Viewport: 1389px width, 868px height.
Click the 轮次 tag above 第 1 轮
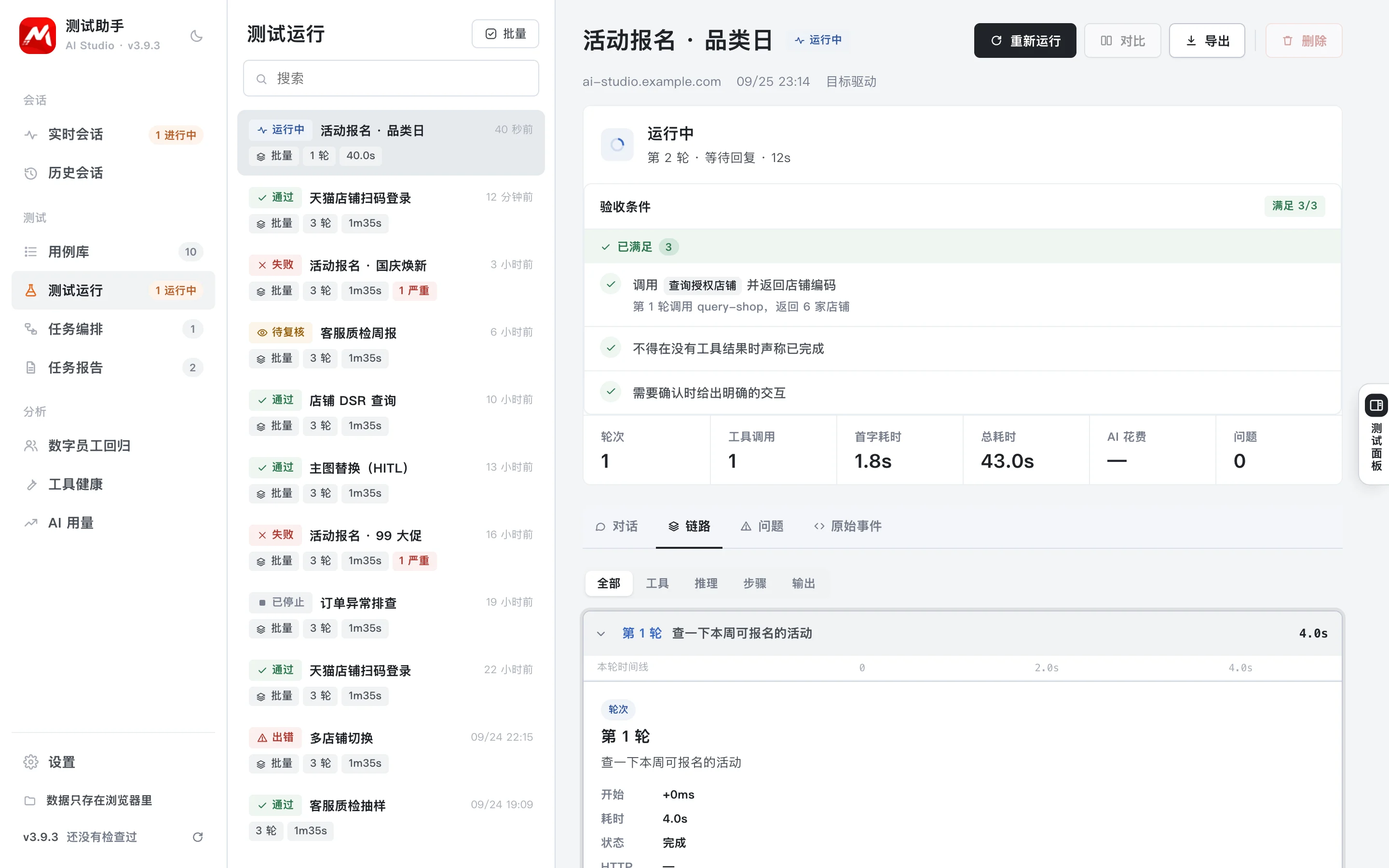click(x=618, y=709)
